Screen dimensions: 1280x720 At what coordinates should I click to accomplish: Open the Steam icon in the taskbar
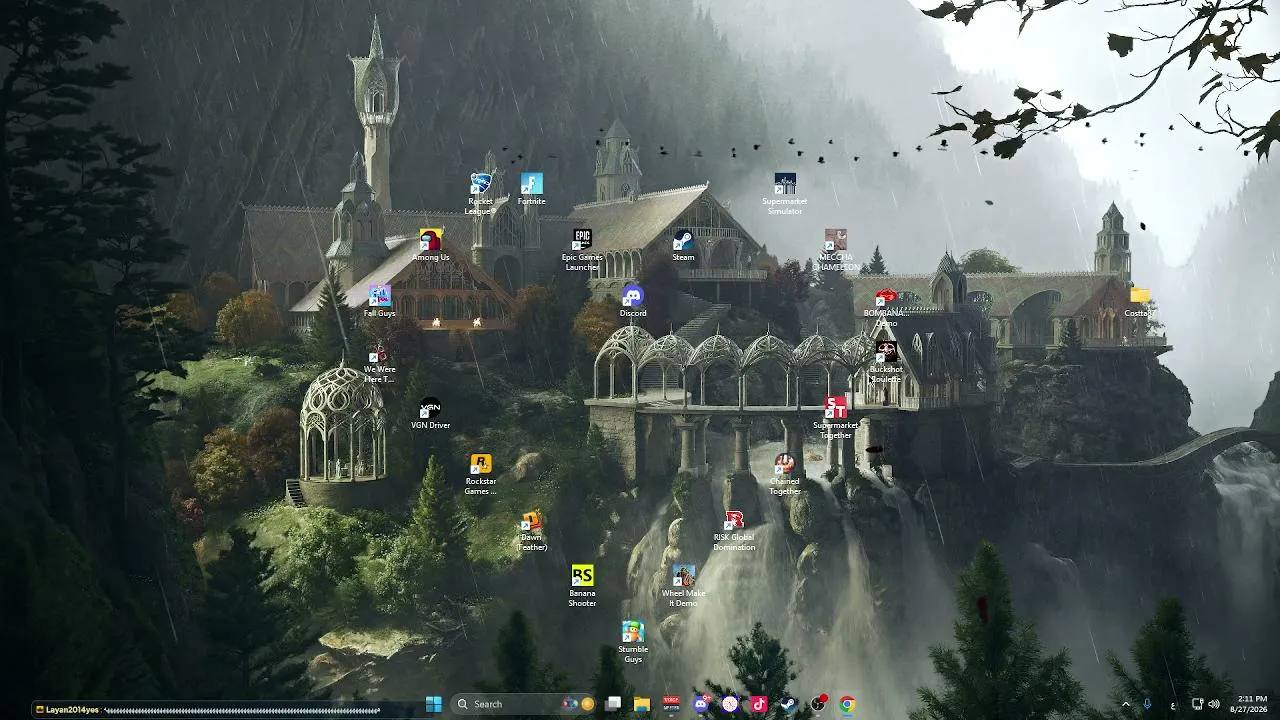(x=788, y=704)
